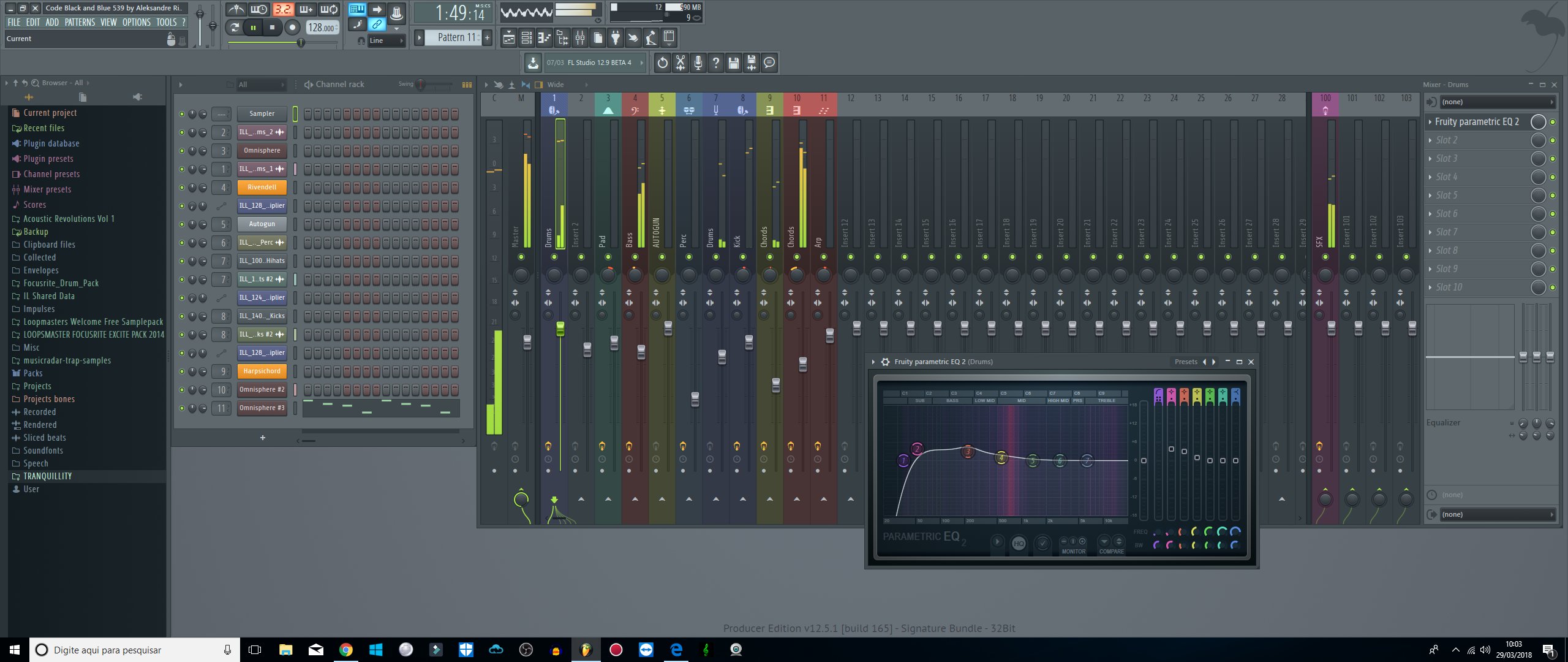This screenshot has height=662, width=1568.
Task: Add new pattern with plus button
Action: click(x=488, y=37)
